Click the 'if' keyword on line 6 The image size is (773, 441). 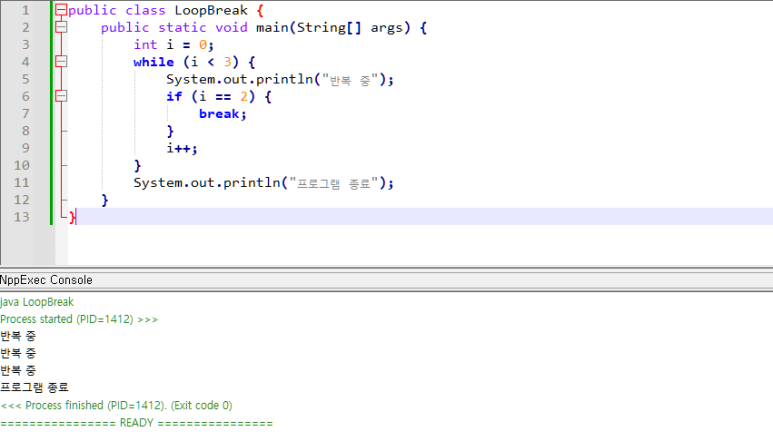tap(174, 97)
